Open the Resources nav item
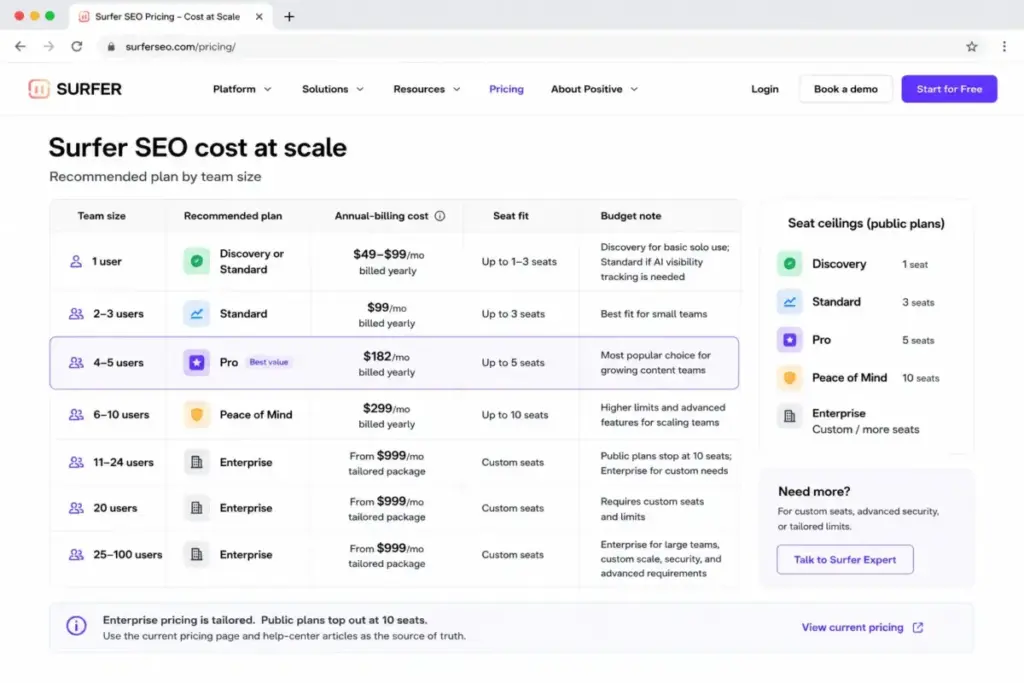 pos(419,89)
